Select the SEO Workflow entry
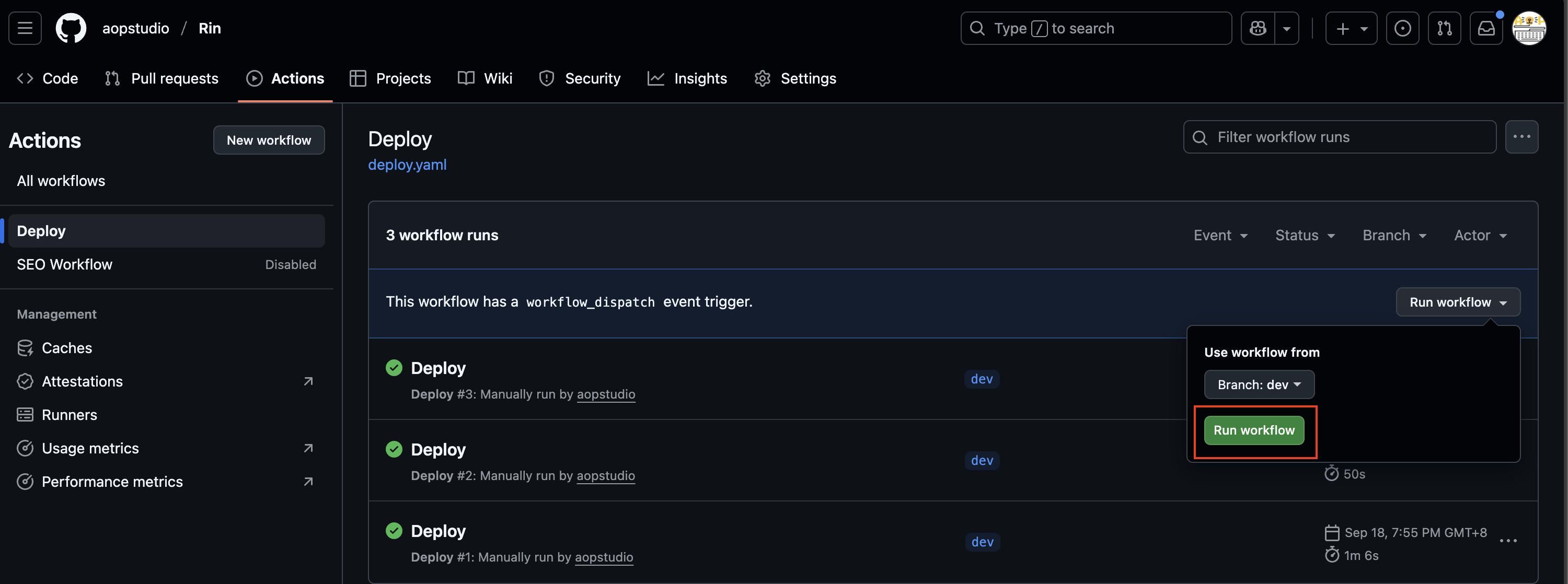 166,264
